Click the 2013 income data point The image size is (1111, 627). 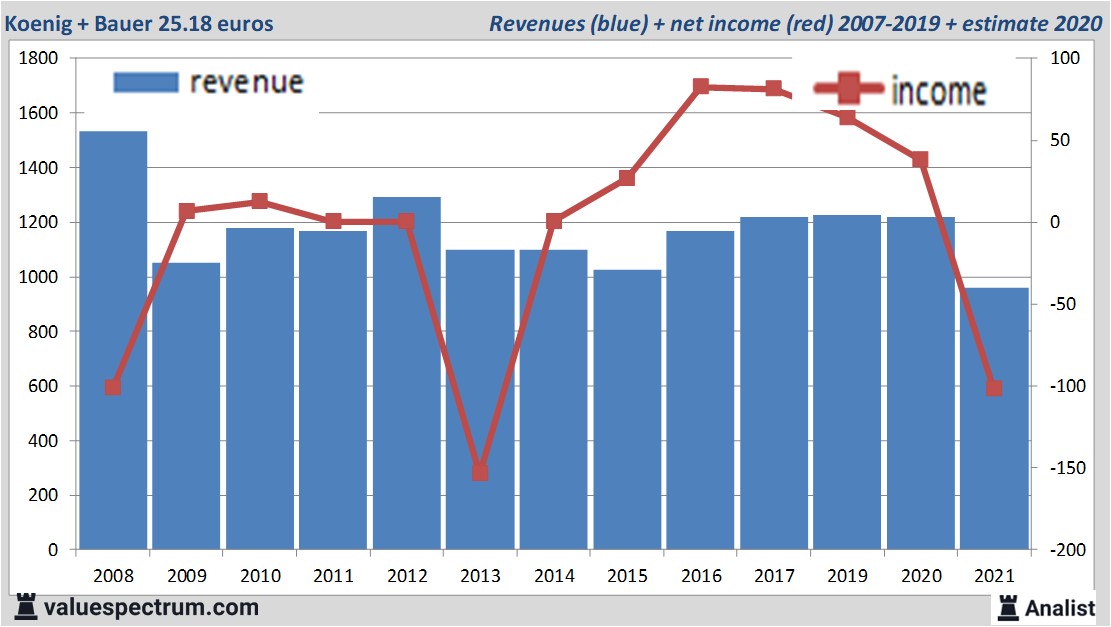[x=480, y=472]
